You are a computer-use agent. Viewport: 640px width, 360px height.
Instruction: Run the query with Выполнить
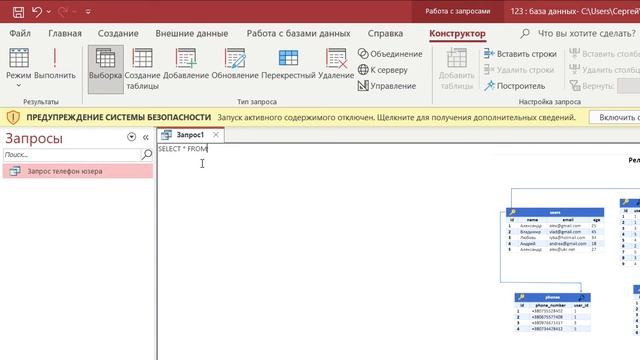coord(55,64)
